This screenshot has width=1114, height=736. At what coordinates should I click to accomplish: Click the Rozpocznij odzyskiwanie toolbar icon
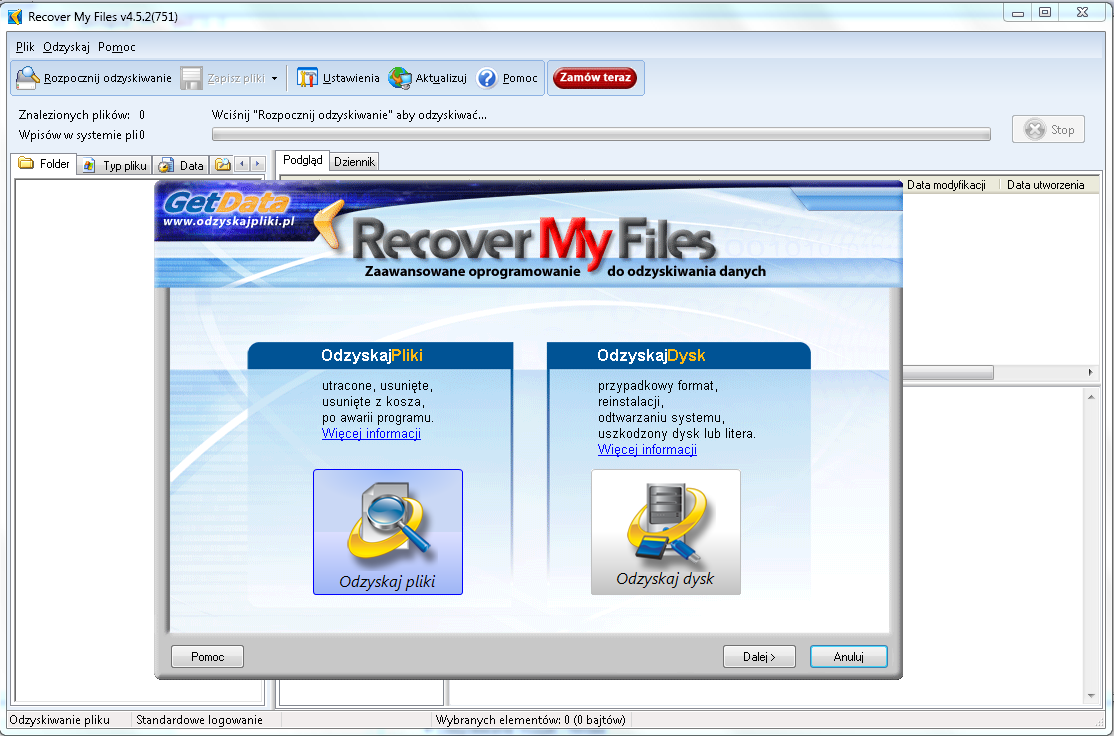pos(28,78)
